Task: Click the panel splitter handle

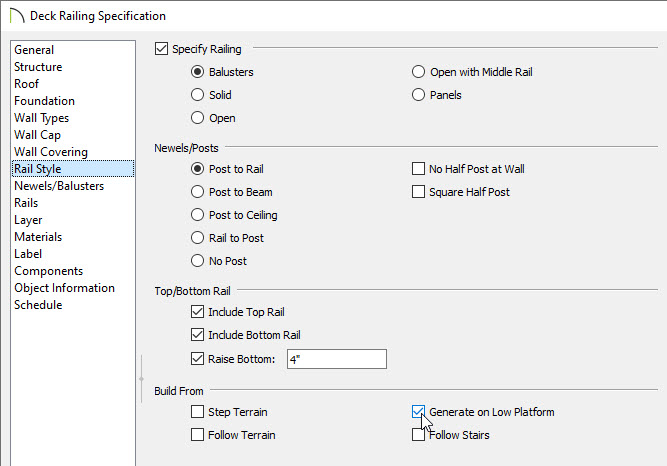Action: [141, 378]
